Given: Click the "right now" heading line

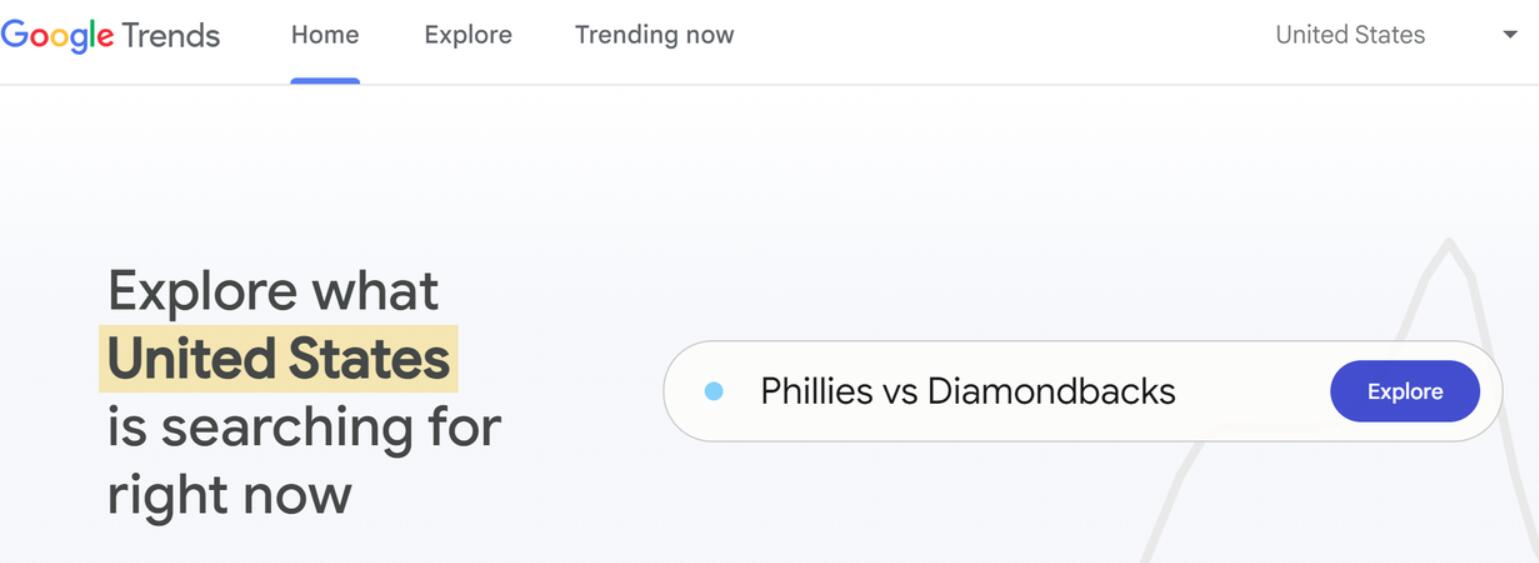Looking at the screenshot, I should pyautogui.click(x=229, y=495).
